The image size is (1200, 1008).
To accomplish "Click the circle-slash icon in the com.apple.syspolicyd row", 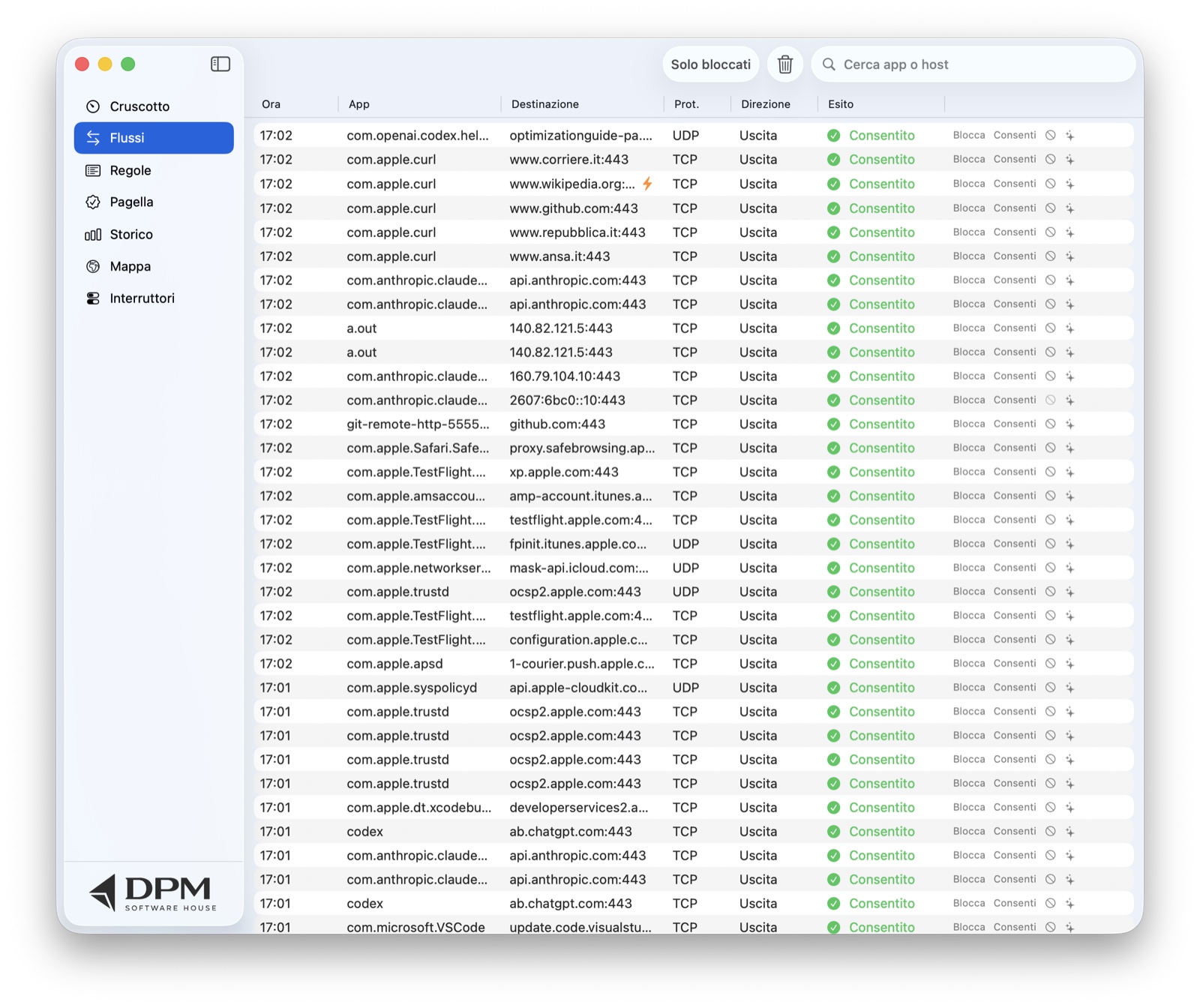I will 1051,688.
